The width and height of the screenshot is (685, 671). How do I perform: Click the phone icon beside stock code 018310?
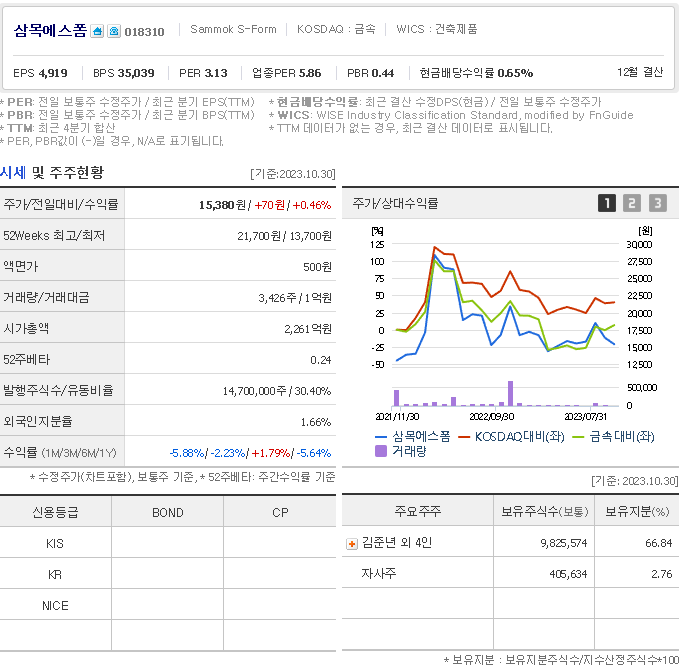point(114,31)
